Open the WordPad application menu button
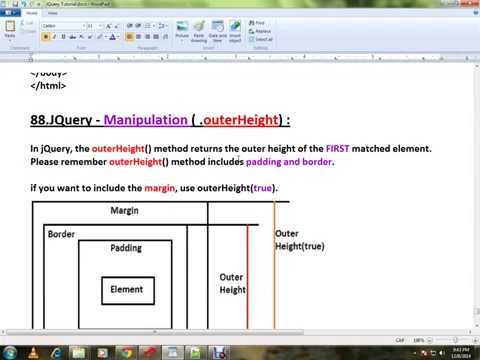Viewport: 480px width, 360px height. tap(10, 13)
